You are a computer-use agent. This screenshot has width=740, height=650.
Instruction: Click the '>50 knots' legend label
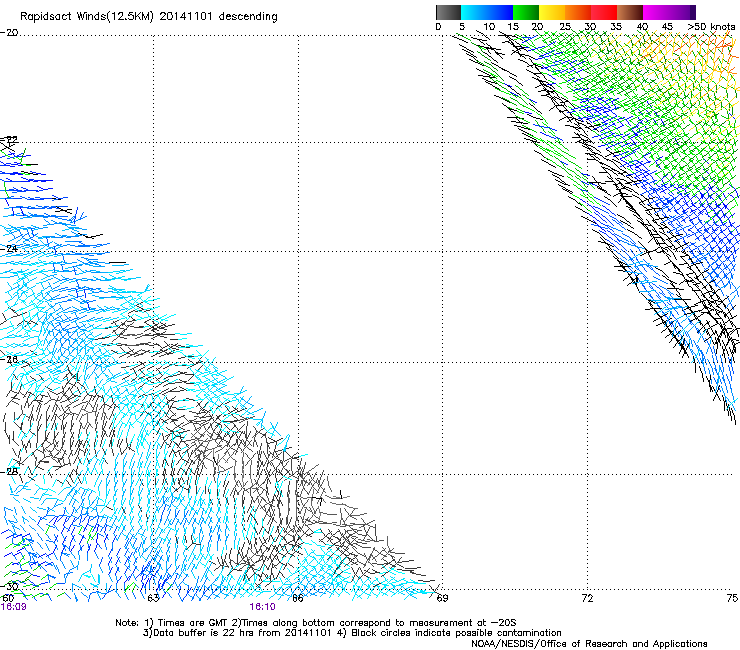(x=711, y=27)
